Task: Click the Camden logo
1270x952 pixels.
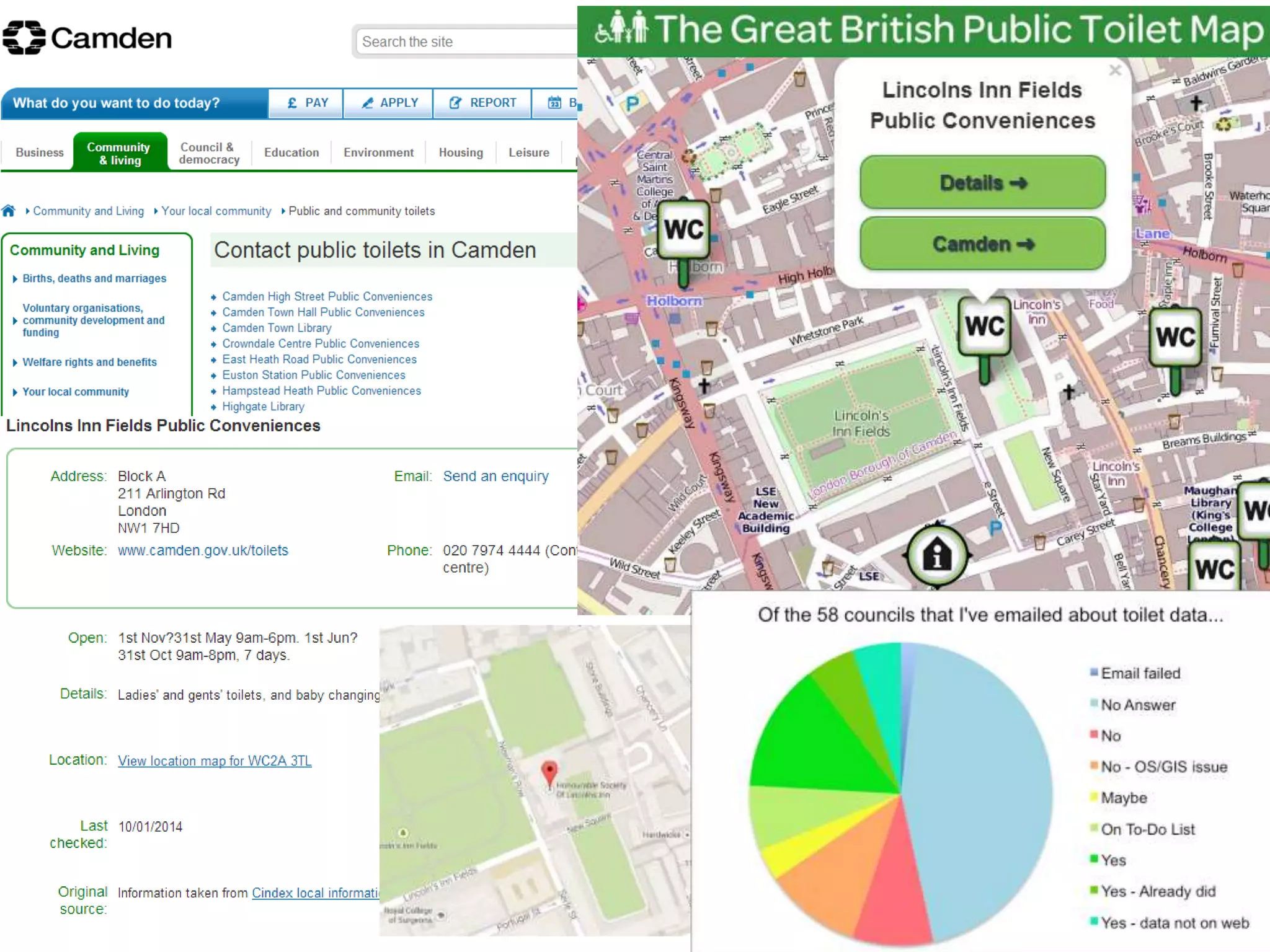Action: [87, 38]
